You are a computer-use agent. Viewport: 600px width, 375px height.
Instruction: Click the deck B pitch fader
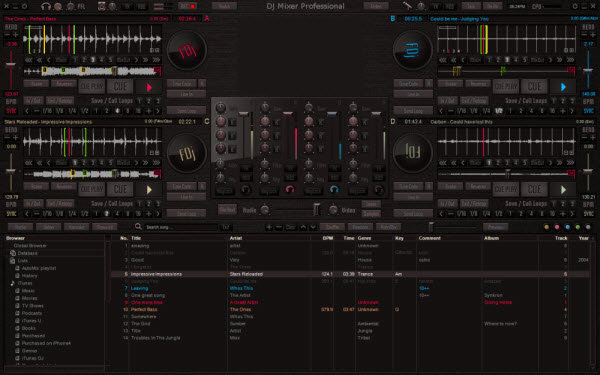pos(588,70)
